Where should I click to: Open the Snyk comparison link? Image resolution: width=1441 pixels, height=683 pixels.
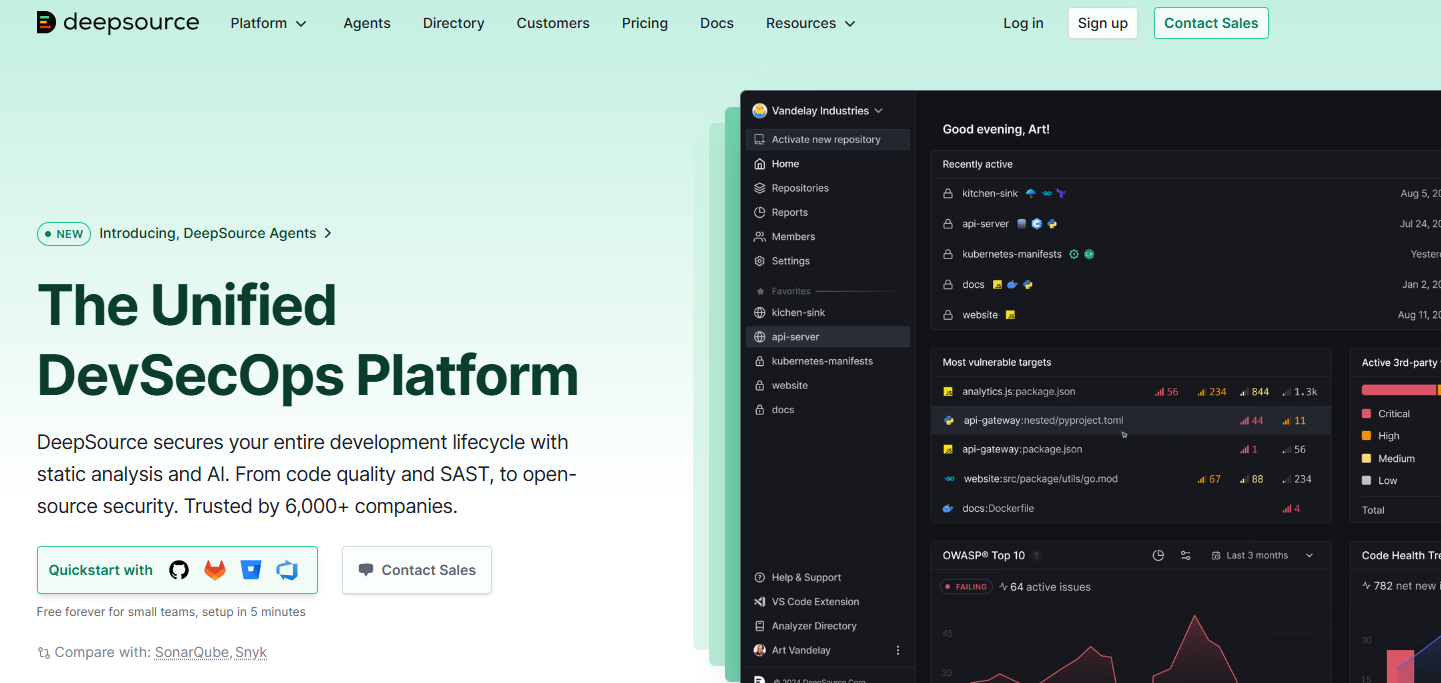pyautogui.click(x=251, y=652)
